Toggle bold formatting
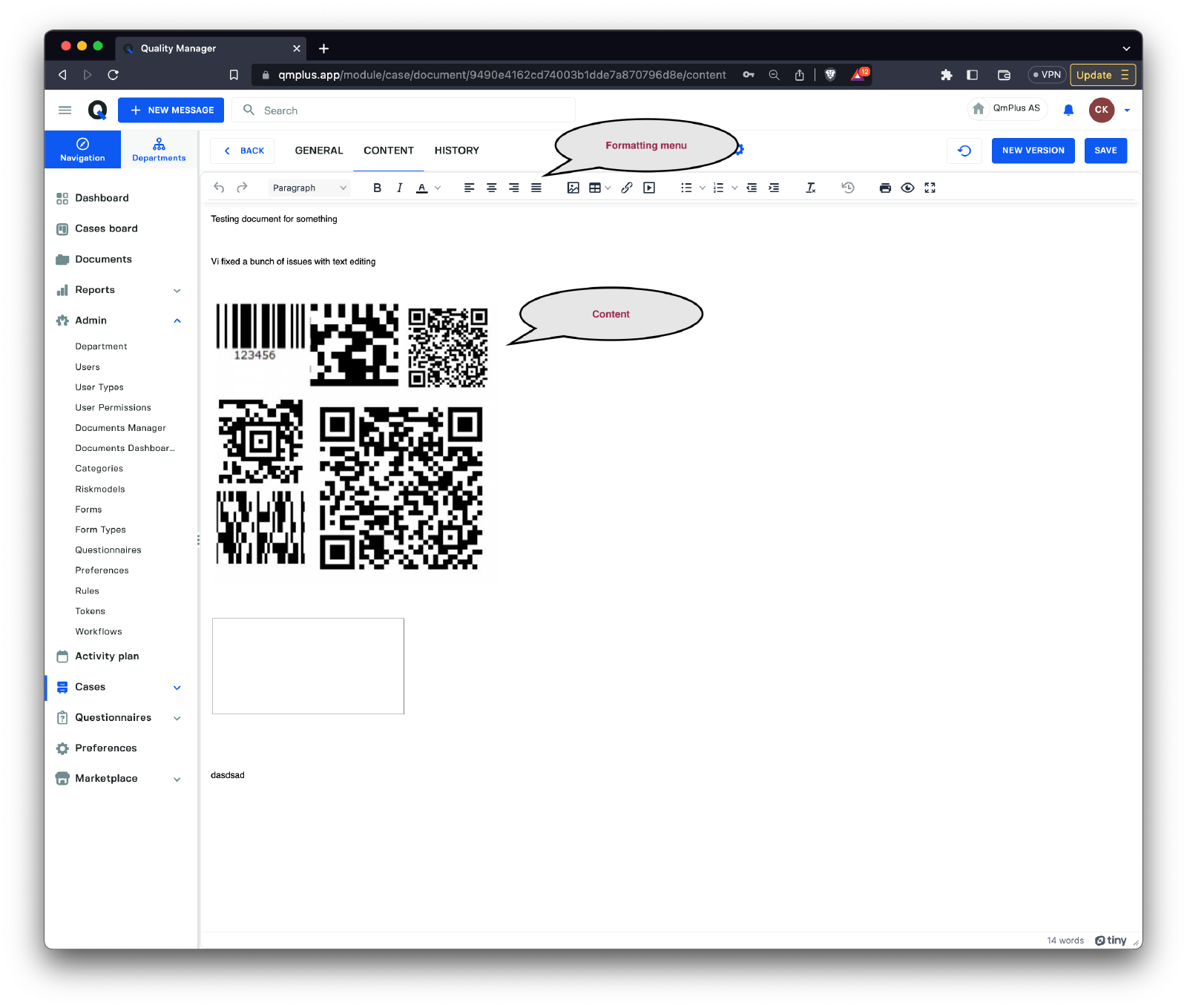The image size is (1187, 1008). [377, 188]
